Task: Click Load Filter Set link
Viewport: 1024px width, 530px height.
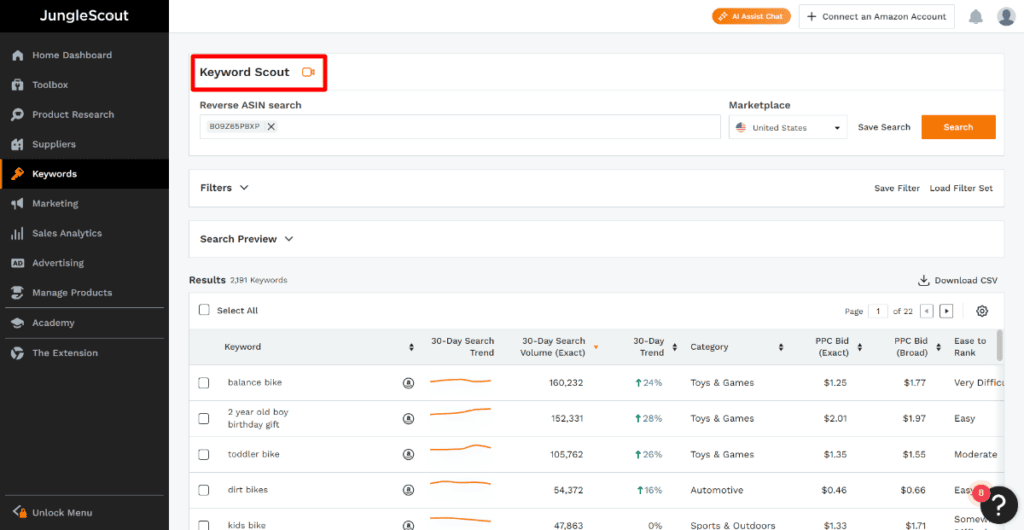Action: click(x=961, y=188)
